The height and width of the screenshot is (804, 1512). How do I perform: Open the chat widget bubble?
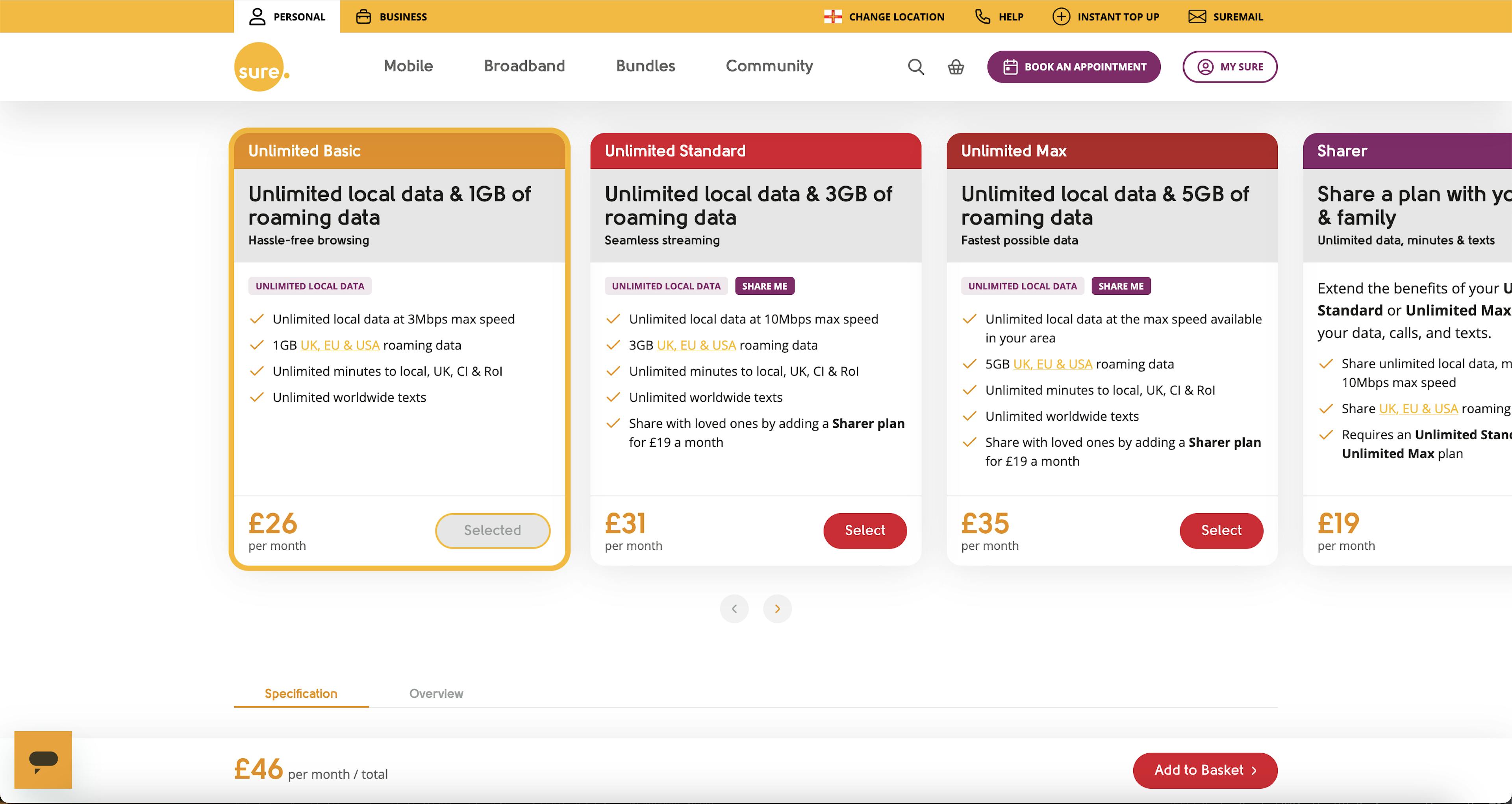click(x=43, y=760)
